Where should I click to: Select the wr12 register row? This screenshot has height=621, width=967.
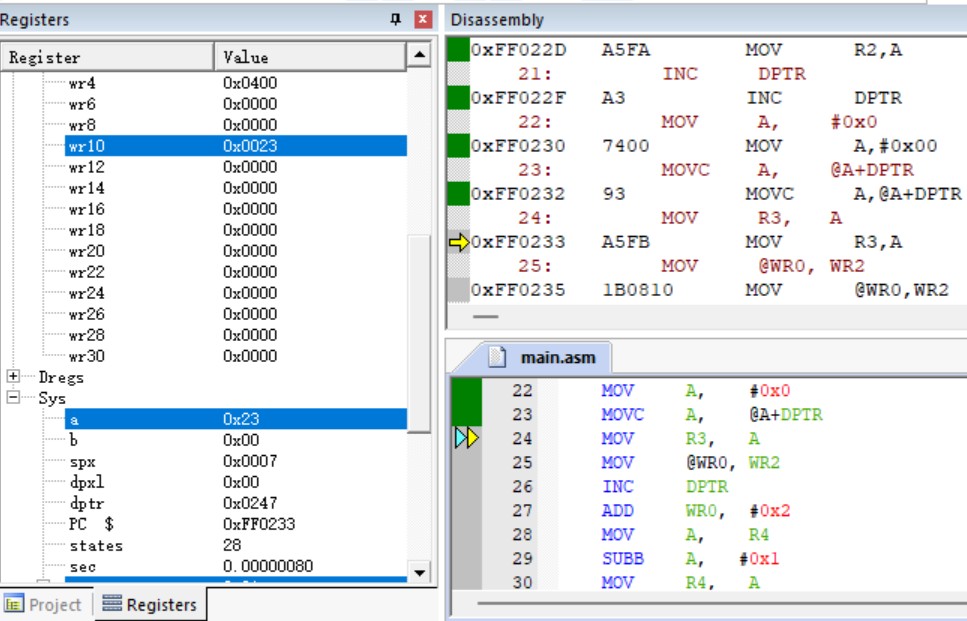pos(236,167)
